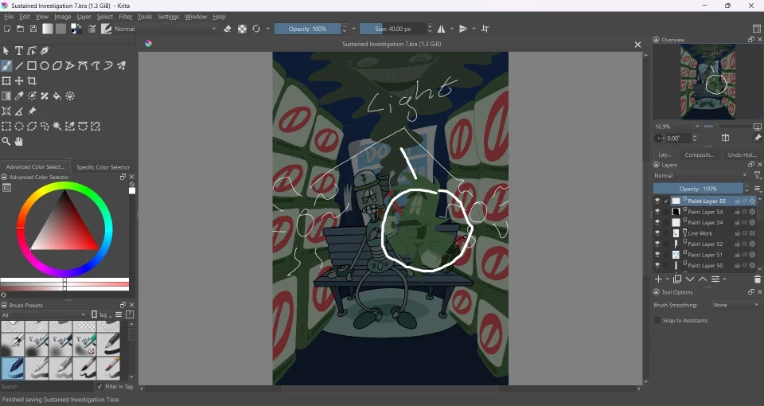Open the Filter menu
Viewport: 764px width, 406px height.
(x=125, y=17)
